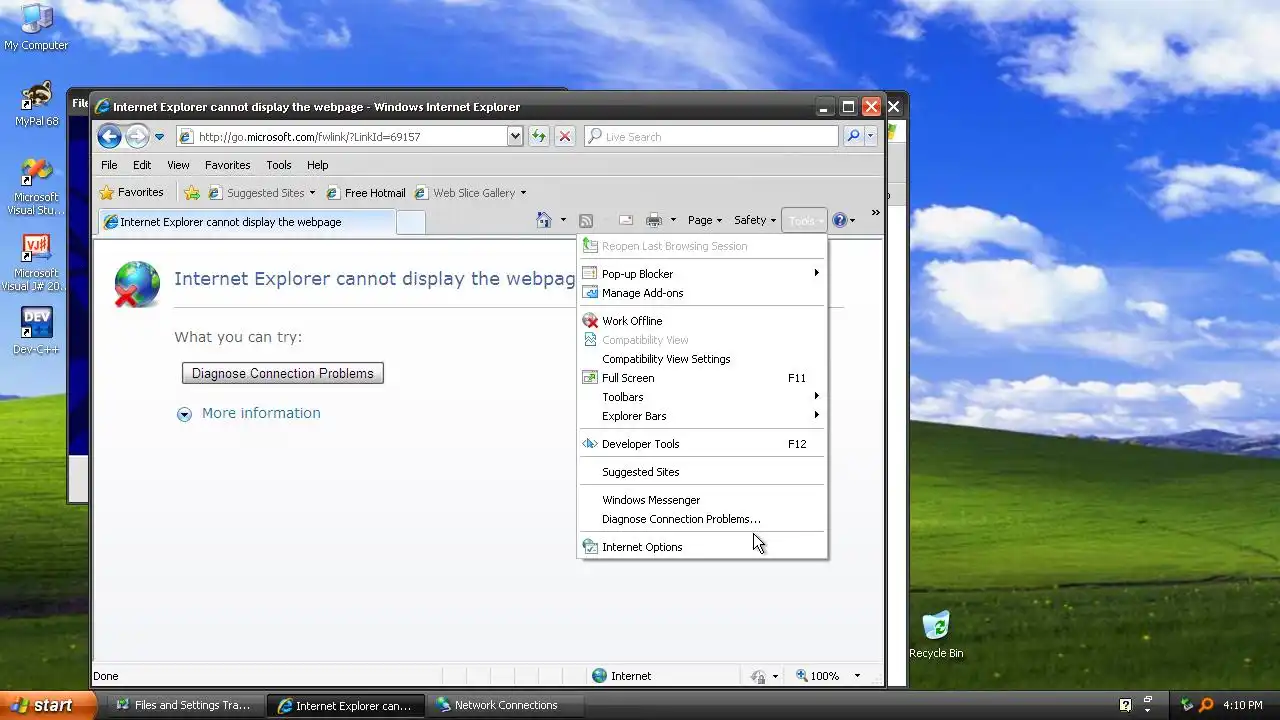Screen dimensions: 1280x720
Task: Open the View menu
Action: (178, 165)
